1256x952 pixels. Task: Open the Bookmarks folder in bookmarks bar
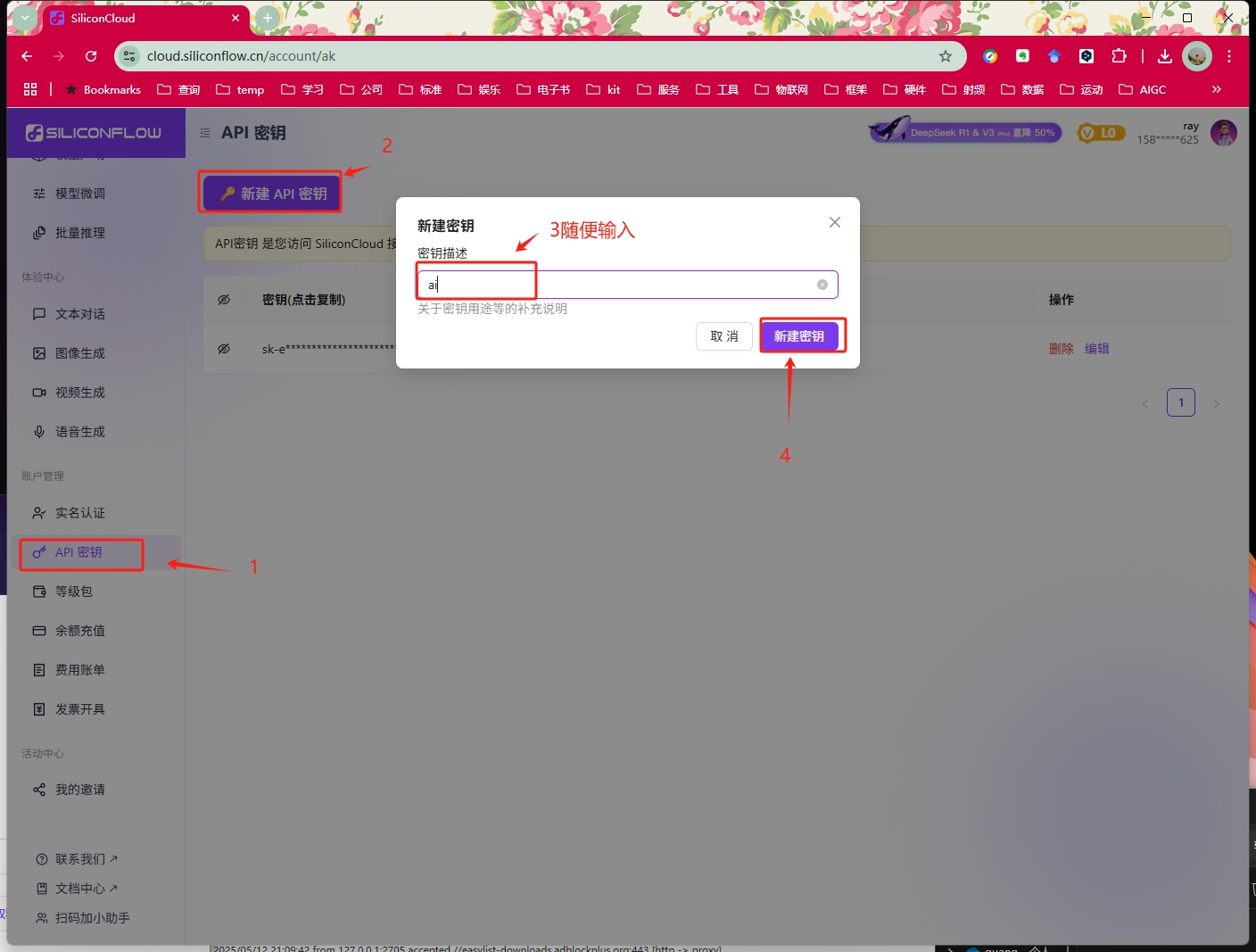click(103, 89)
